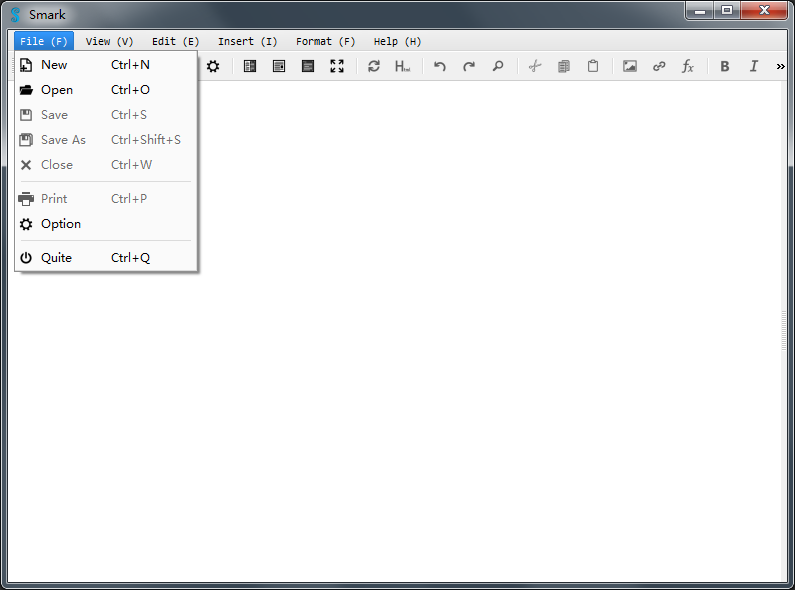This screenshot has height=590, width=795.
Task: Maximize the Smark window
Action: point(727,10)
